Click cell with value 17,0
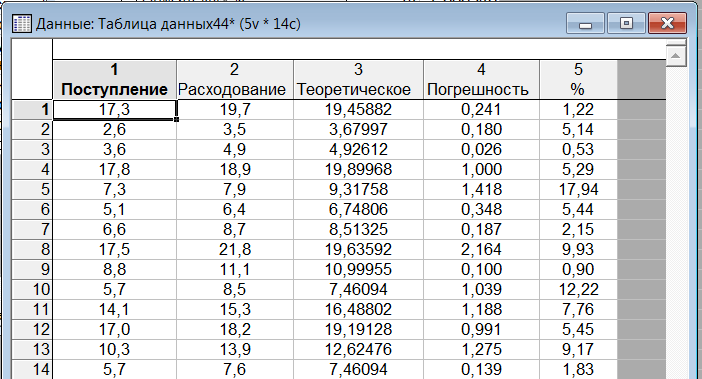702x379 pixels. 115,329
